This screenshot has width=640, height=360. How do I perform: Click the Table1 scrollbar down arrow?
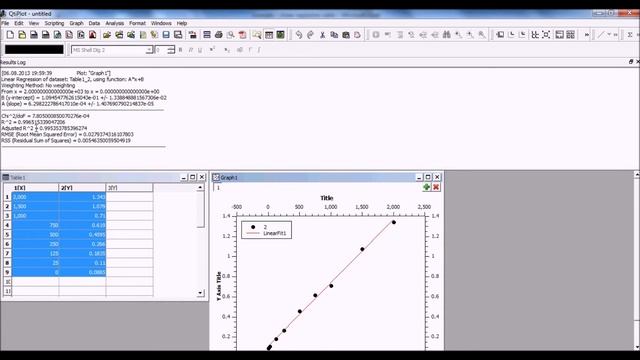click(200, 293)
